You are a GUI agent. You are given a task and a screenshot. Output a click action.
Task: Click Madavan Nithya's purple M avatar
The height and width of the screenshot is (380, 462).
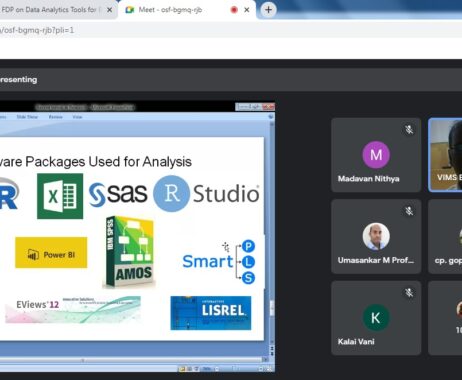376,155
